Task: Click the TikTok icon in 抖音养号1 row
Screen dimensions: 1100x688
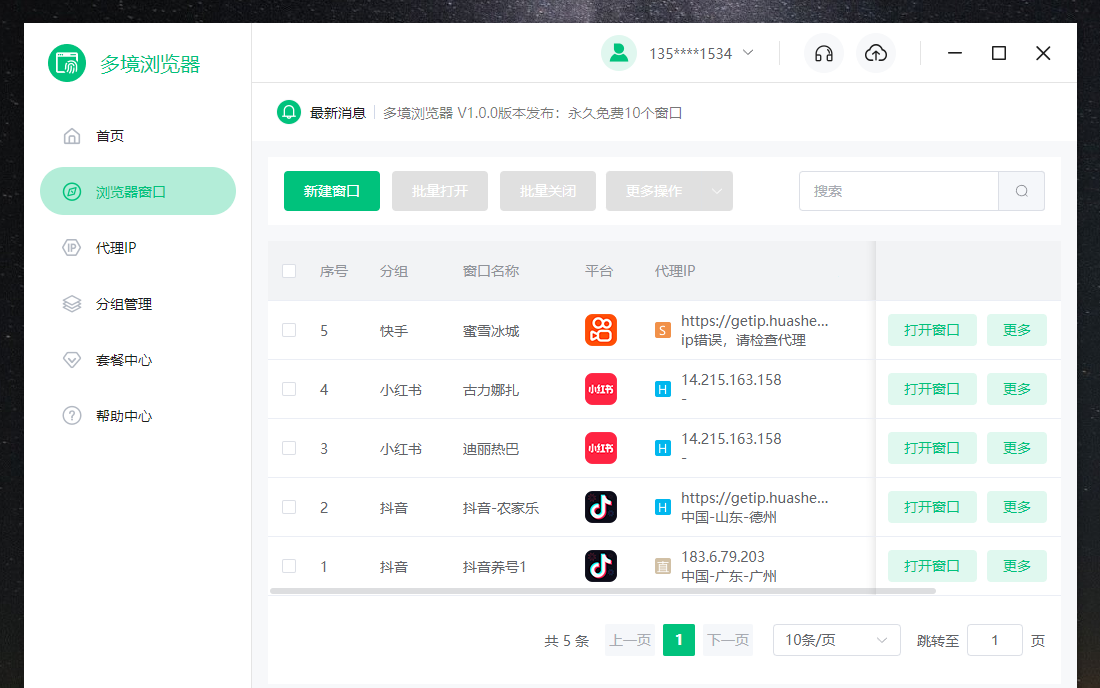Action: tap(601, 565)
